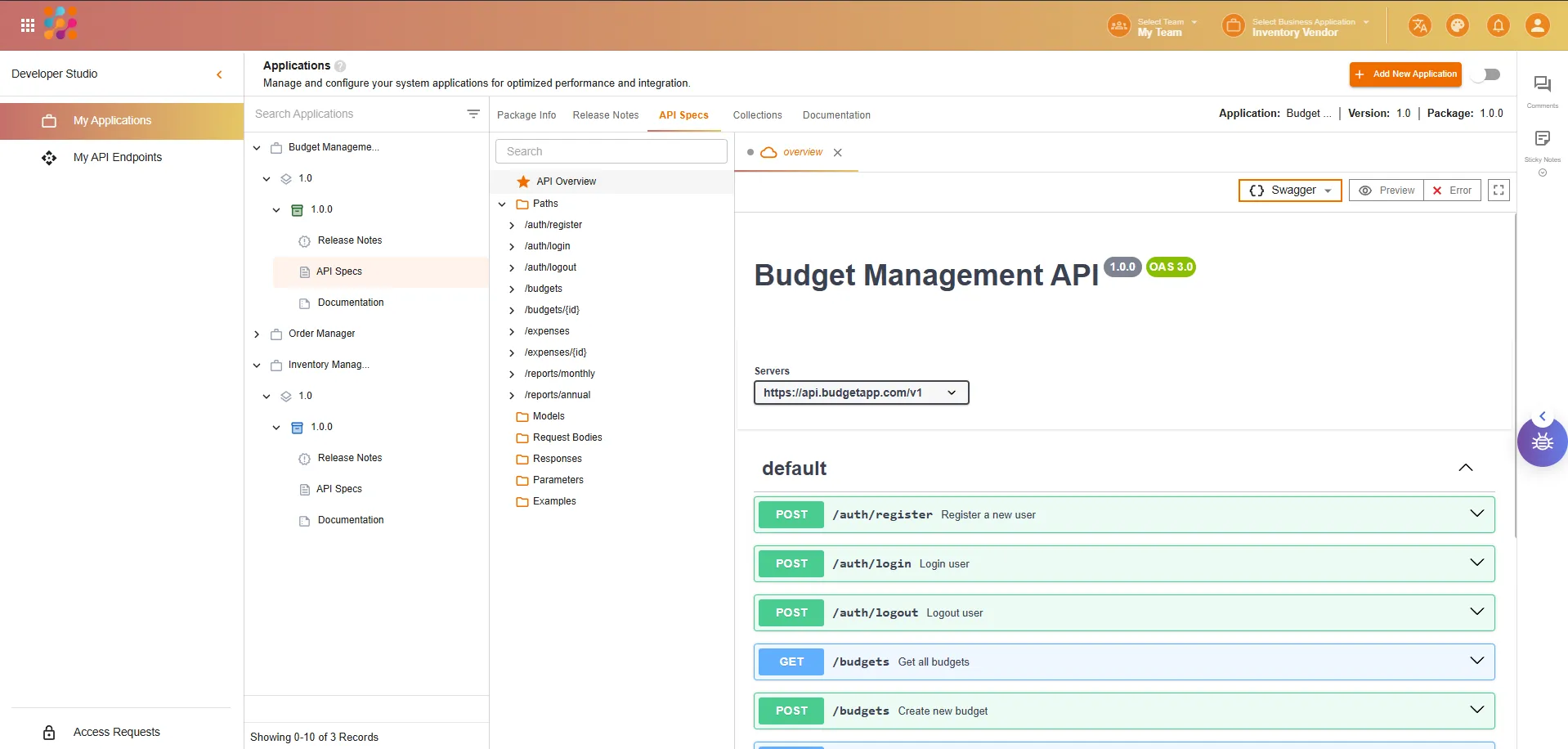Open the Servers URL dropdown

pos(860,392)
